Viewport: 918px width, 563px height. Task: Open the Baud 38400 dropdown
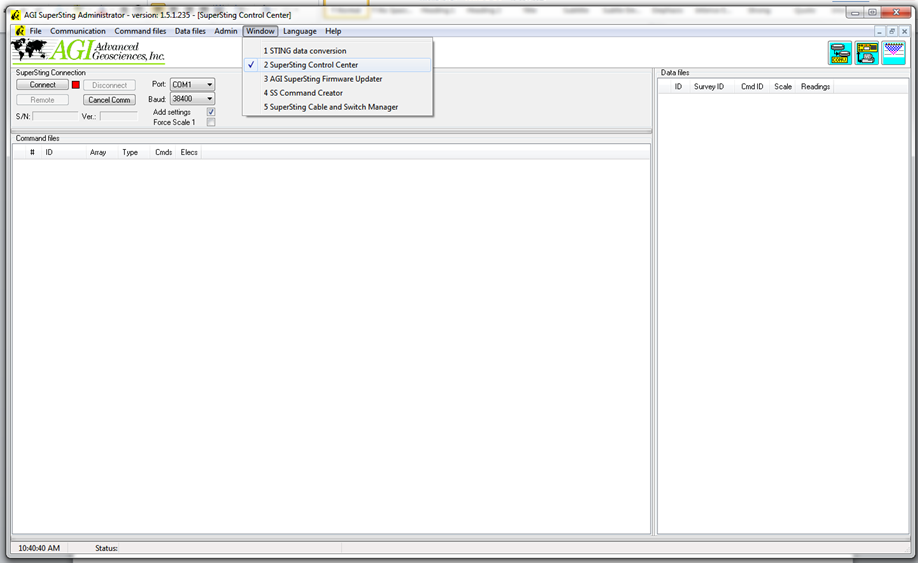[x=192, y=98]
